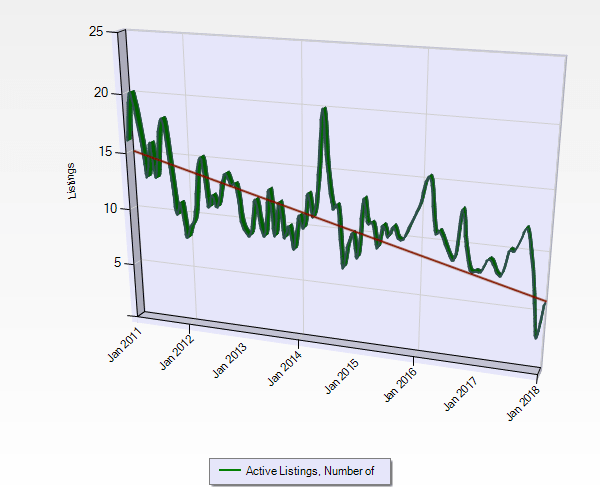Screen dimensions: 600x500
Task: Click the lowest green line dip near 2018
Action: pyautogui.click(x=536, y=337)
